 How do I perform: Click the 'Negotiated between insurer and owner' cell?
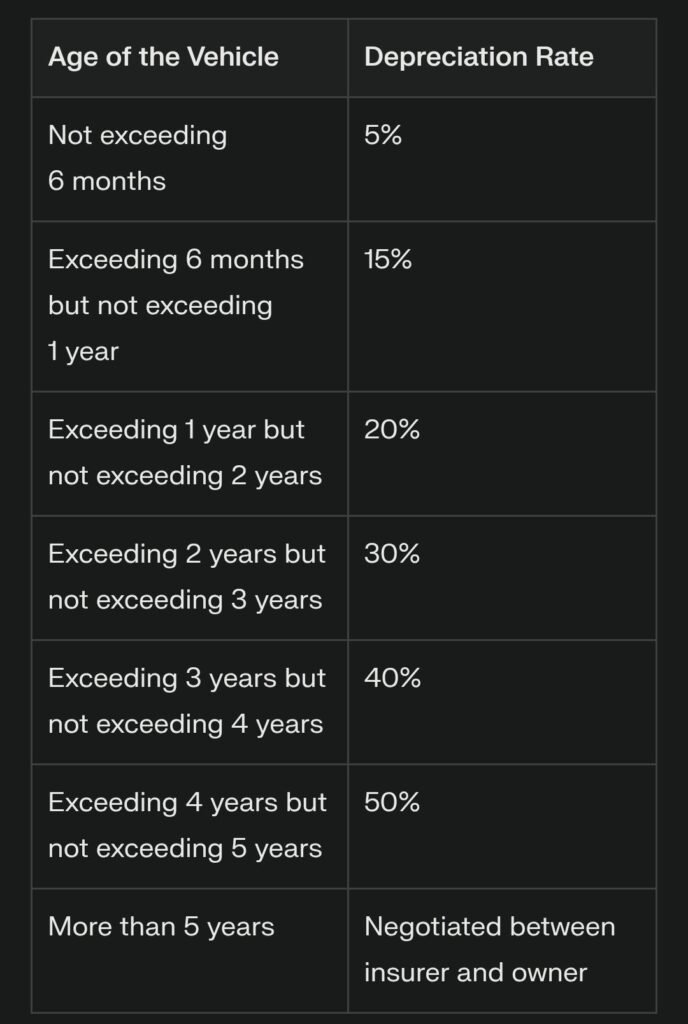tap(489, 949)
